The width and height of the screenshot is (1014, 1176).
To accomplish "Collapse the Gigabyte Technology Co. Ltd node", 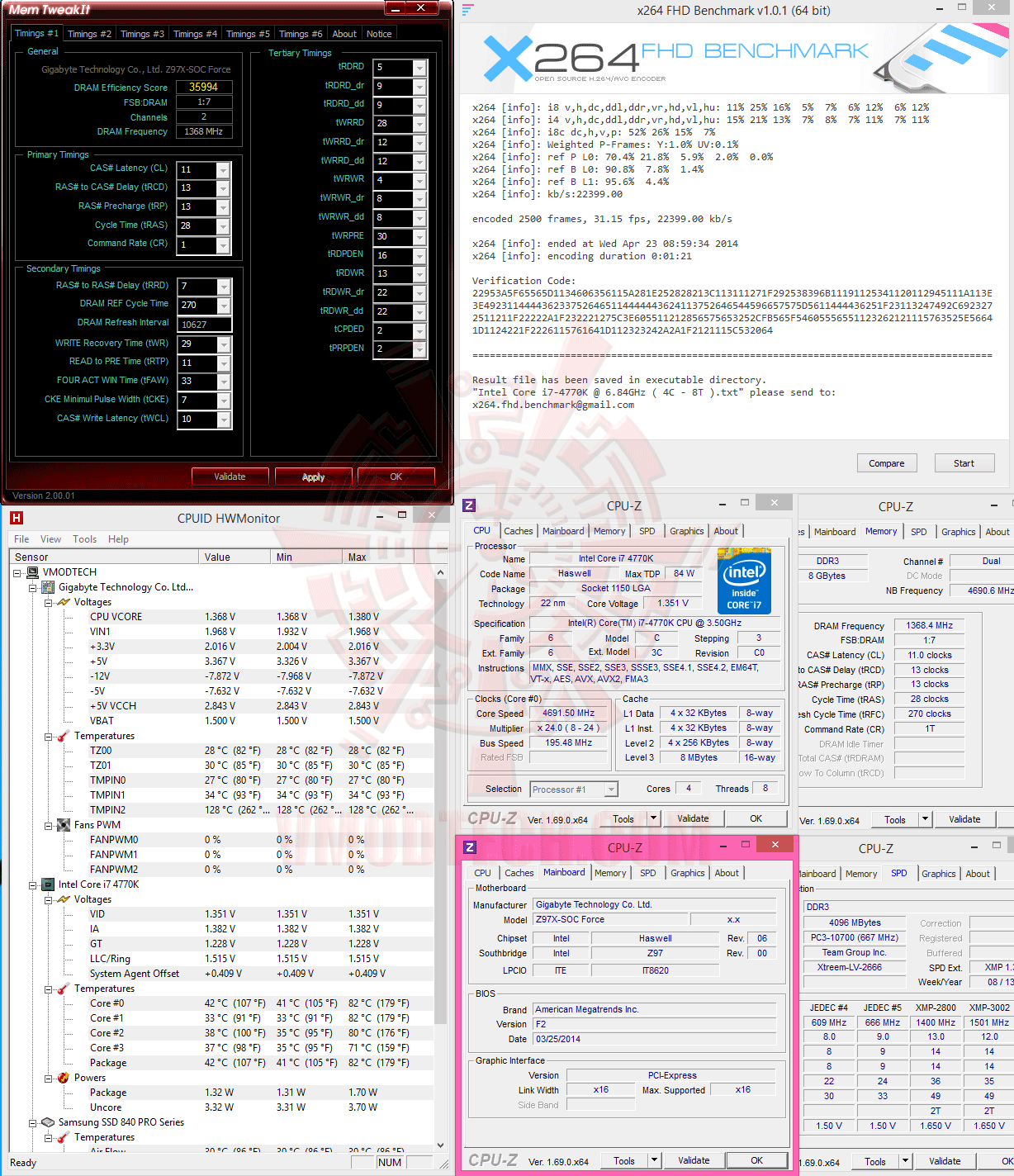I will point(32,588).
